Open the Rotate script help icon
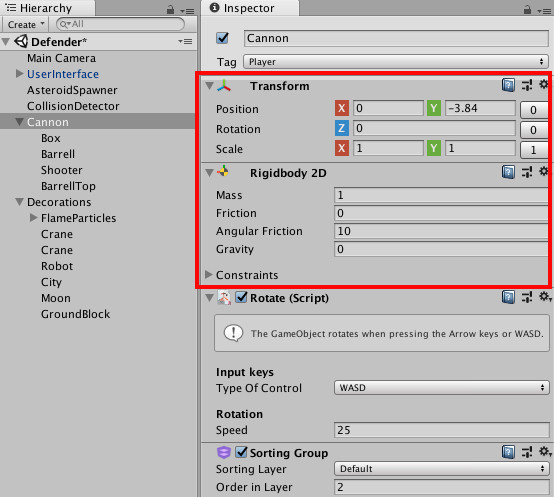 pyautogui.click(x=508, y=297)
